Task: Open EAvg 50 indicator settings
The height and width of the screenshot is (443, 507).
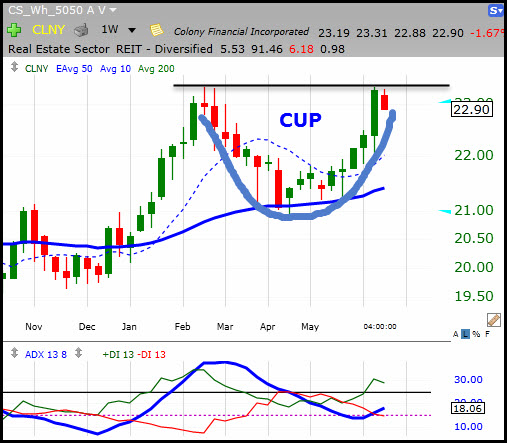Action: tap(74, 69)
